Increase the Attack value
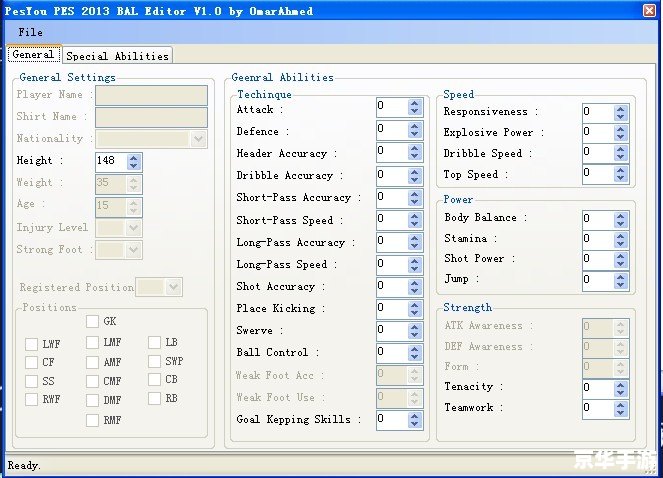Screen dimensions: 663x478 pyautogui.click(x=415, y=103)
